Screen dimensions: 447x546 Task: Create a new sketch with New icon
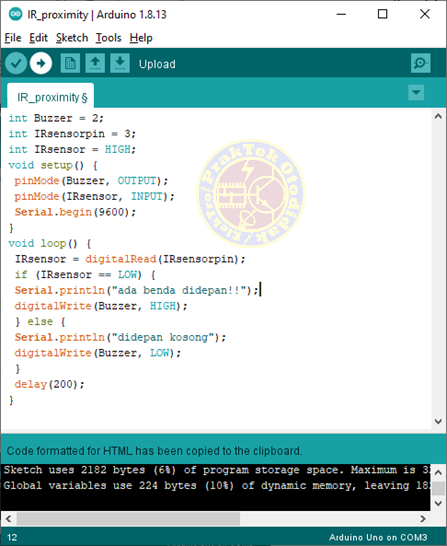click(x=70, y=63)
